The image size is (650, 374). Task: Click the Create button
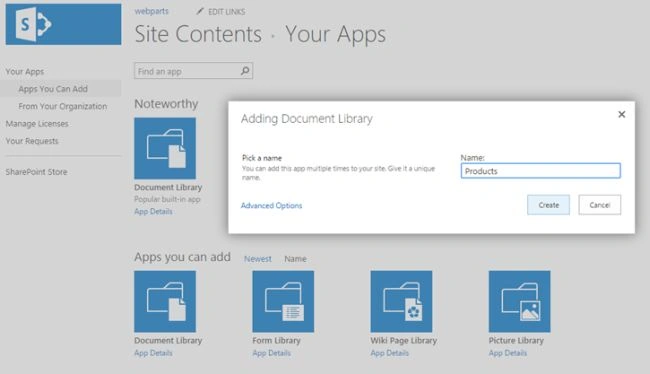click(548, 205)
